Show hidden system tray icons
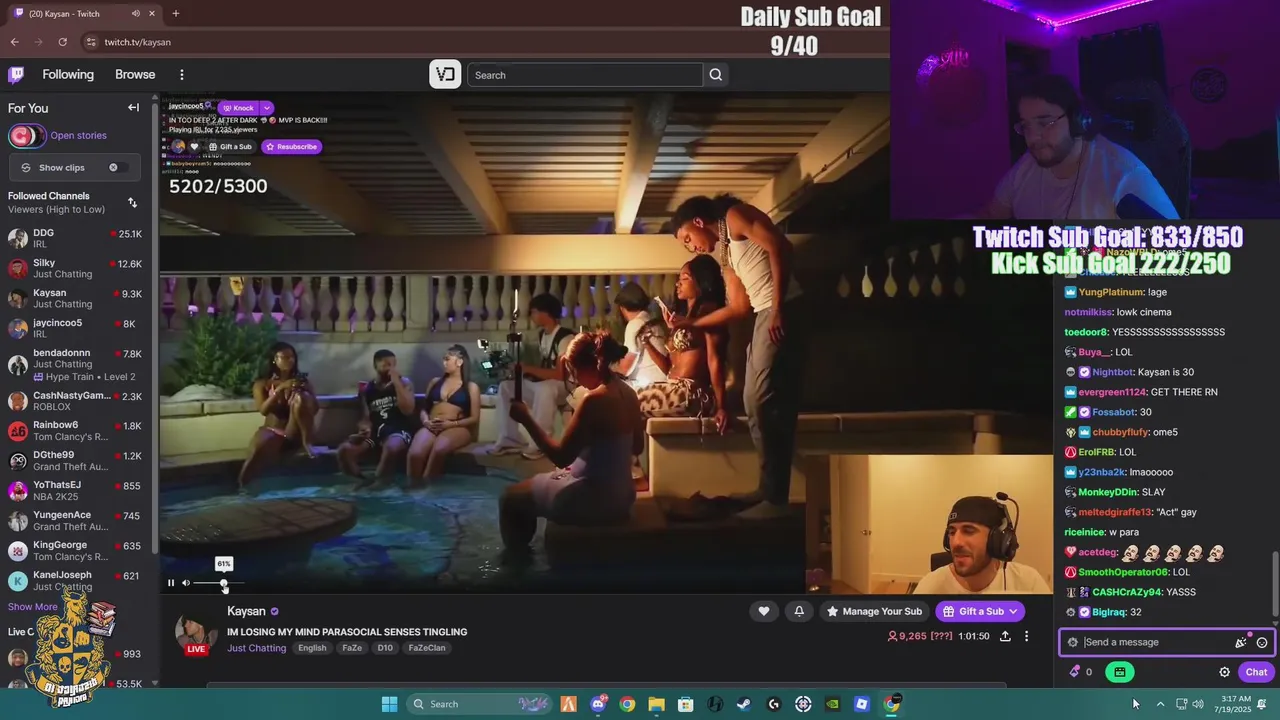 click(x=1160, y=704)
